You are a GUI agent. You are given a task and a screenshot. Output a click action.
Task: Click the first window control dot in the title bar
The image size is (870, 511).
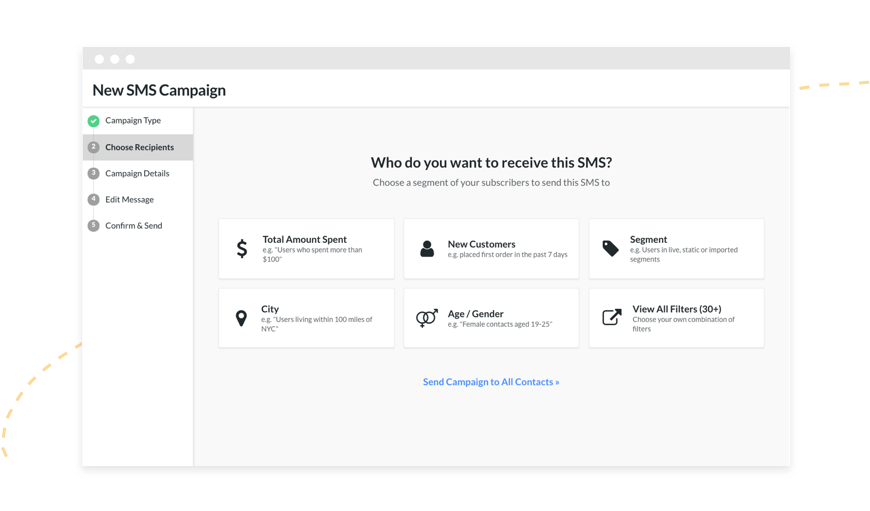point(99,59)
